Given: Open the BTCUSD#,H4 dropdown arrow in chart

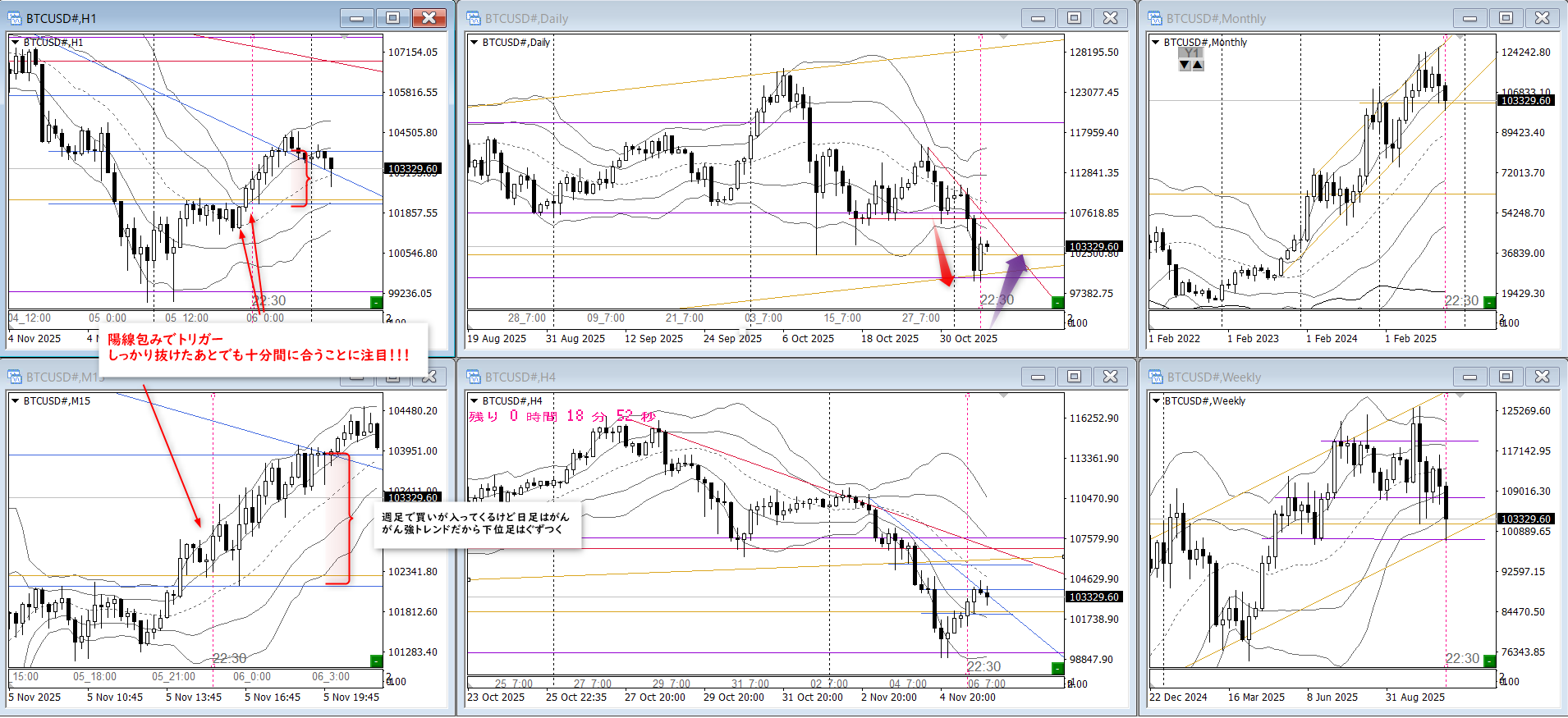Looking at the screenshot, I should (474, 400).
